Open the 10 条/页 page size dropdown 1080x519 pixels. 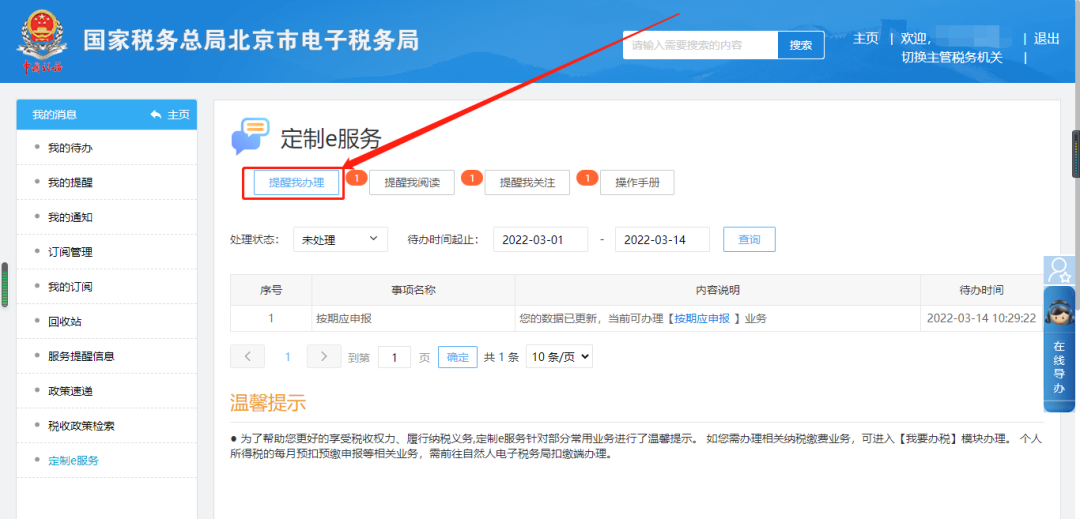(x=559, y=357)
